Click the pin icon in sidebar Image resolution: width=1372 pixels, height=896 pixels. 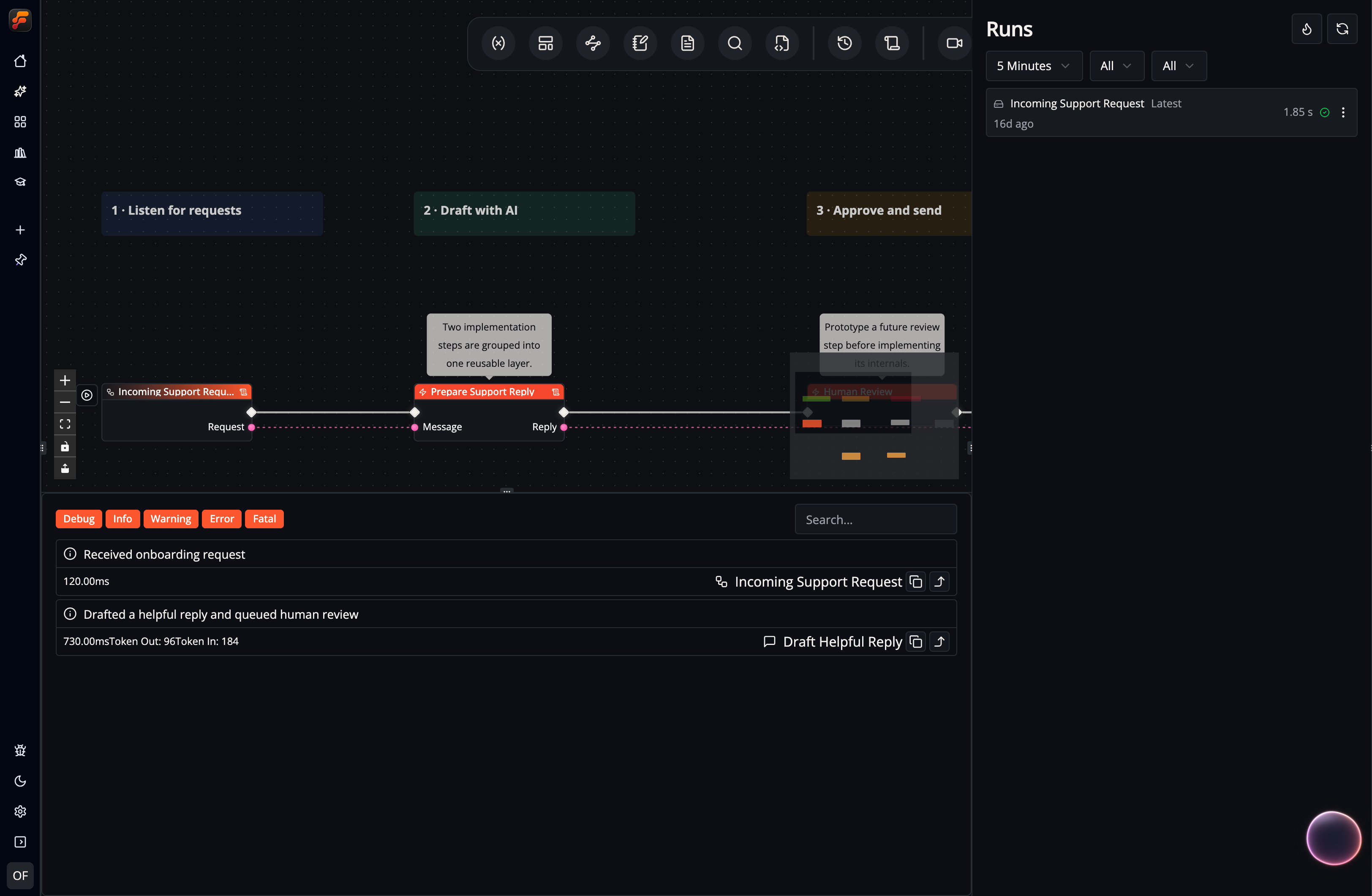point(20,260)
